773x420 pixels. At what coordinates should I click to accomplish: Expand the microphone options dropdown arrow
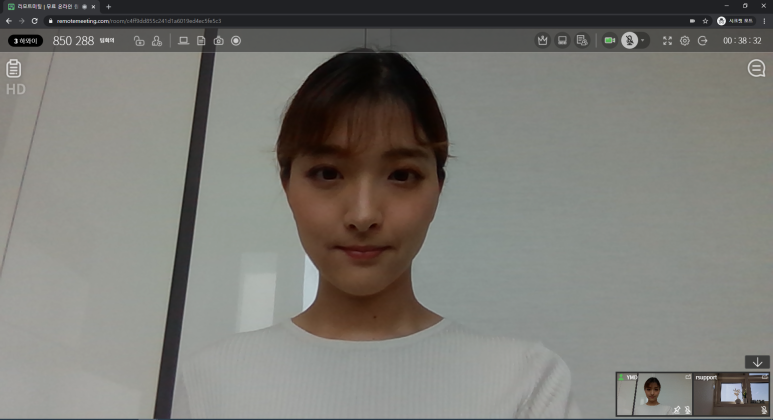(x=642, y=40)
